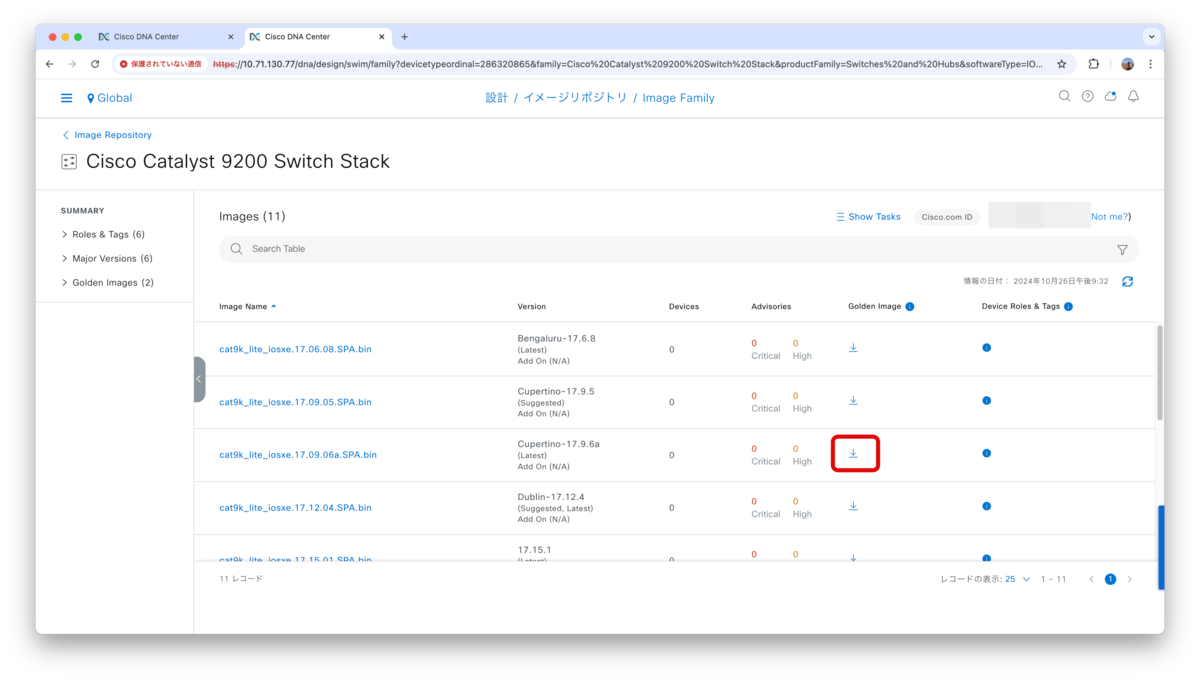The width and height of the screenshot is (1200, 681).
Task: Click the Cisco.com ID button
Action: 947,217
